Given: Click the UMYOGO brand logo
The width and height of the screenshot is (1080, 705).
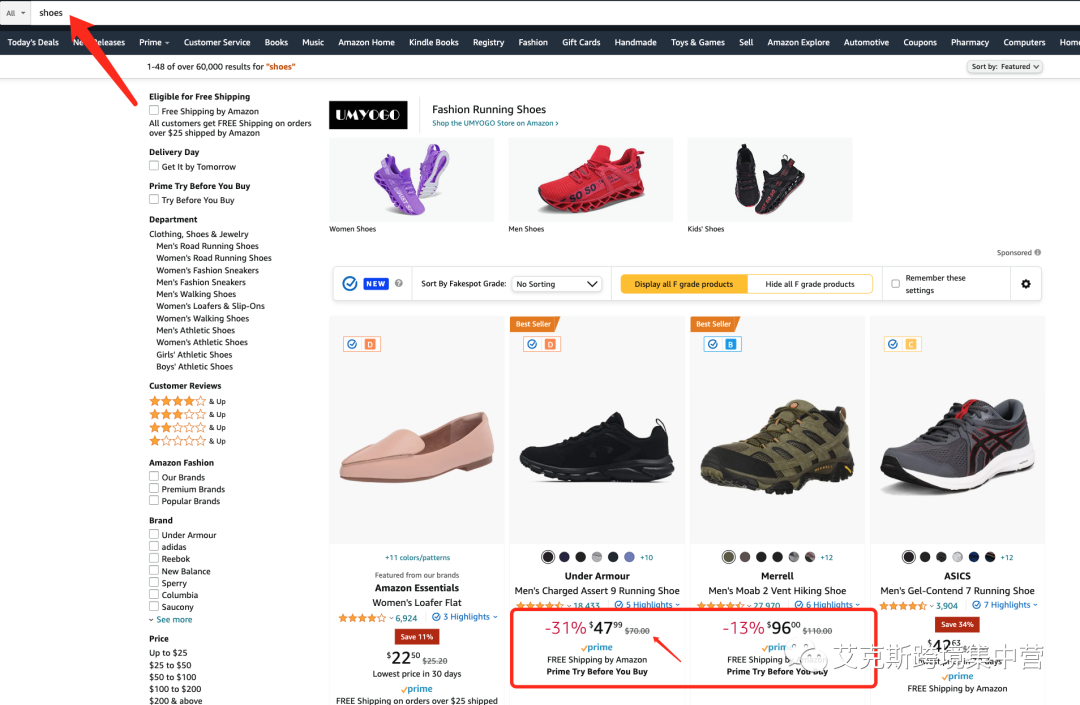Looking at the screenshot, I should pyautogui.click(x=368, y=115).
